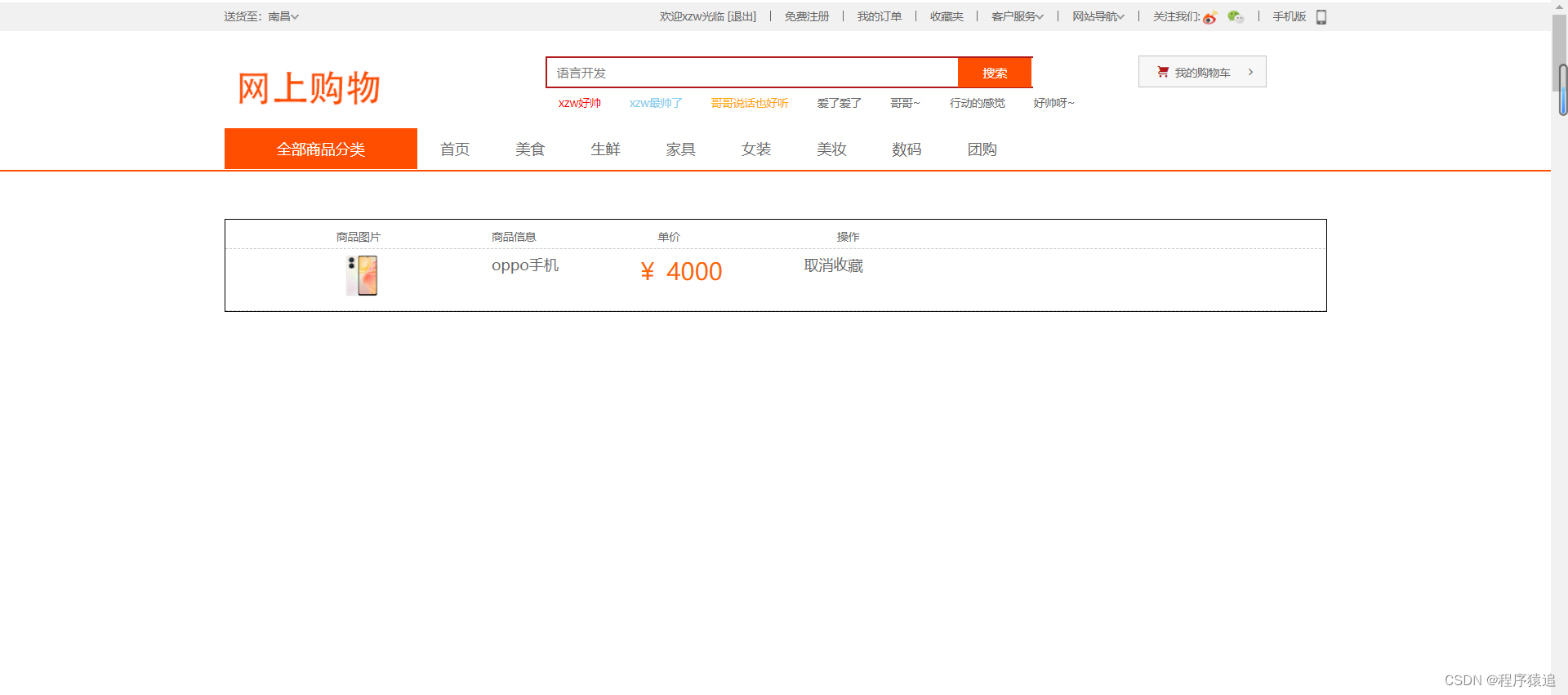Open the 美妆 nav tab

(831, 149)
